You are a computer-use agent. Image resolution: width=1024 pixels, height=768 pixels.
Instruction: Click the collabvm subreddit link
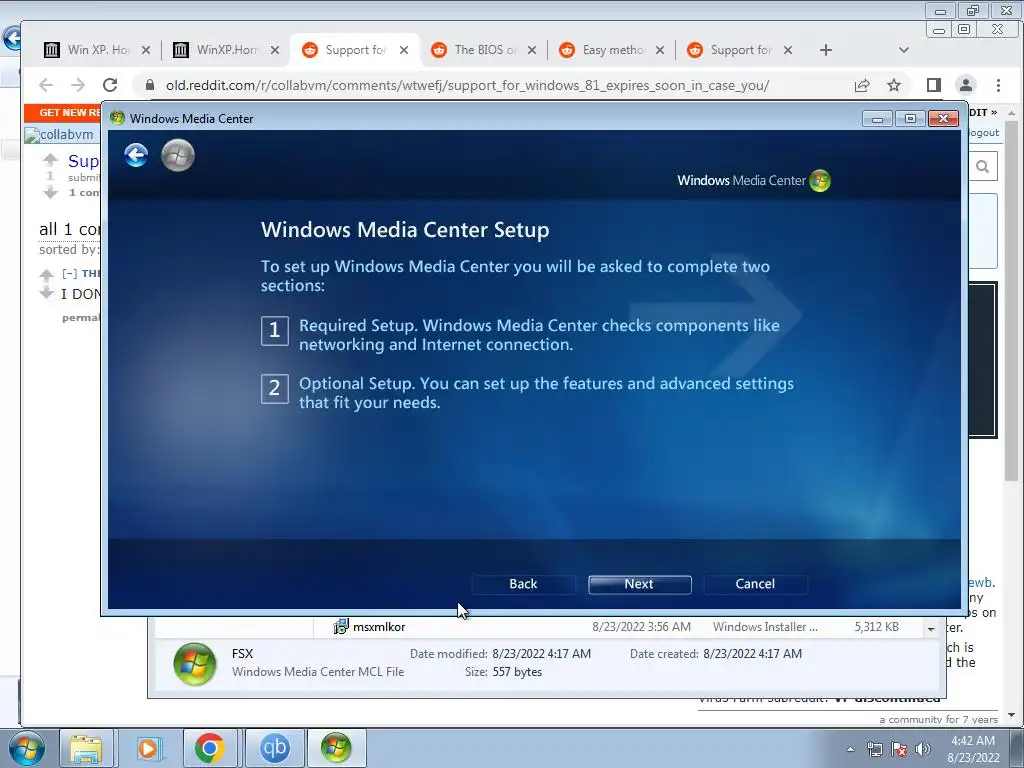coord(59,135)
